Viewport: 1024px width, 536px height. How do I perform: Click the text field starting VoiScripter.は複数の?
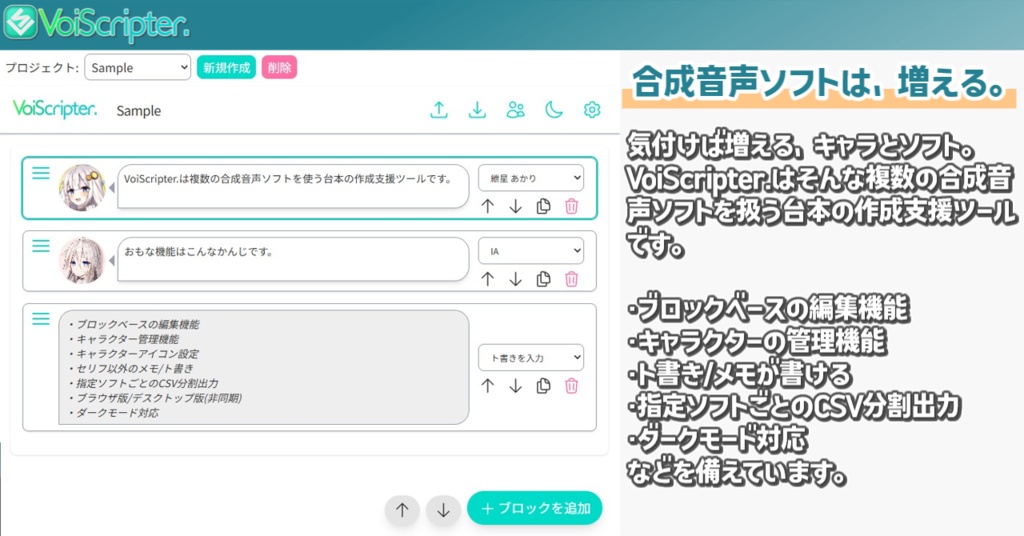click(293, 186)
